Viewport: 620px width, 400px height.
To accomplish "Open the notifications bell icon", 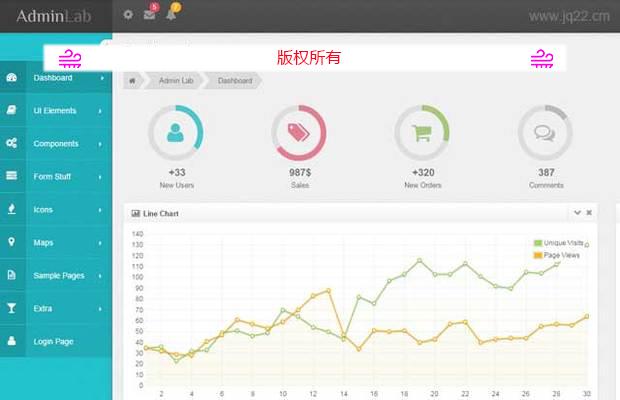I will coord(171,15).
